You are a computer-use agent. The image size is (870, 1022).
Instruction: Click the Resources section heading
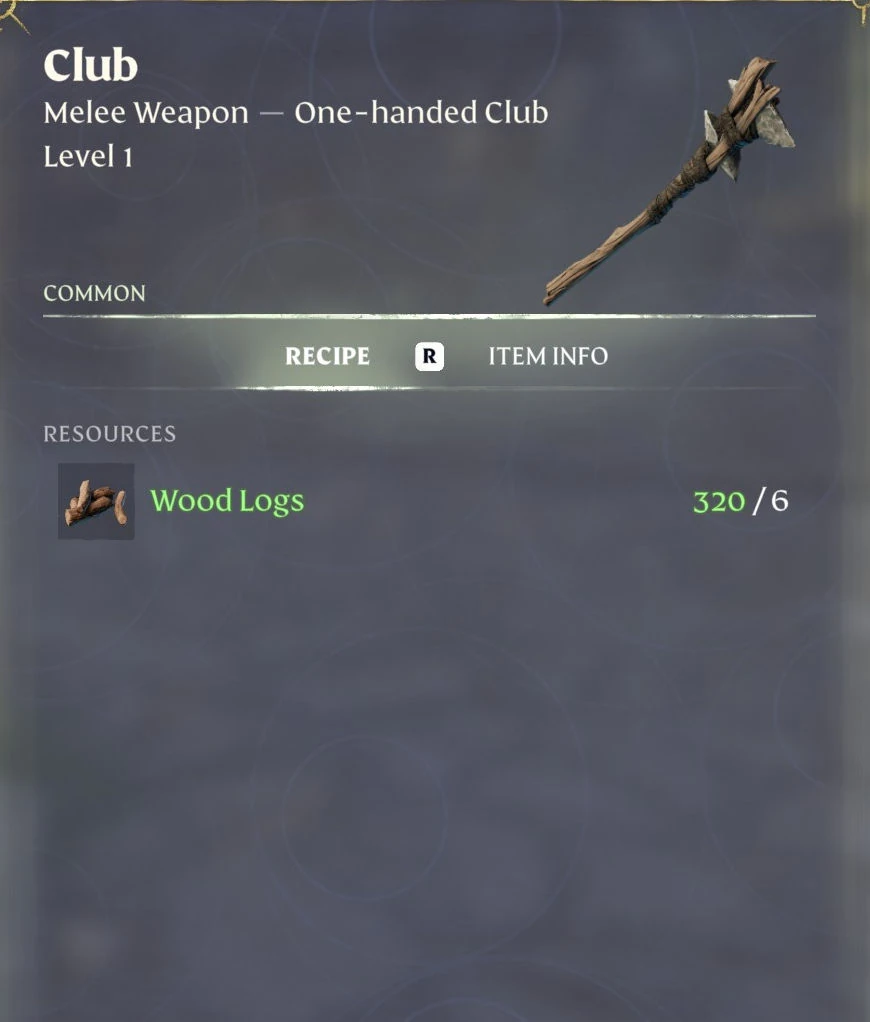pyautogui.click(x=109, y=434)
